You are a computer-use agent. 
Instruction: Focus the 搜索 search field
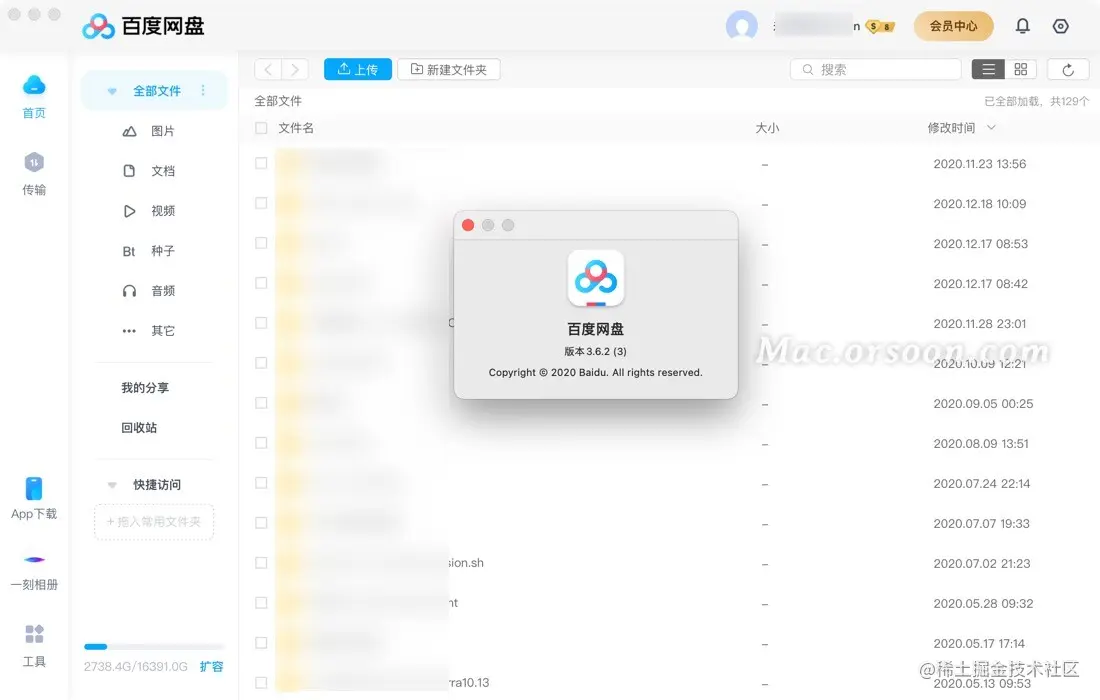pyautogui.click(x=876, y=69)
